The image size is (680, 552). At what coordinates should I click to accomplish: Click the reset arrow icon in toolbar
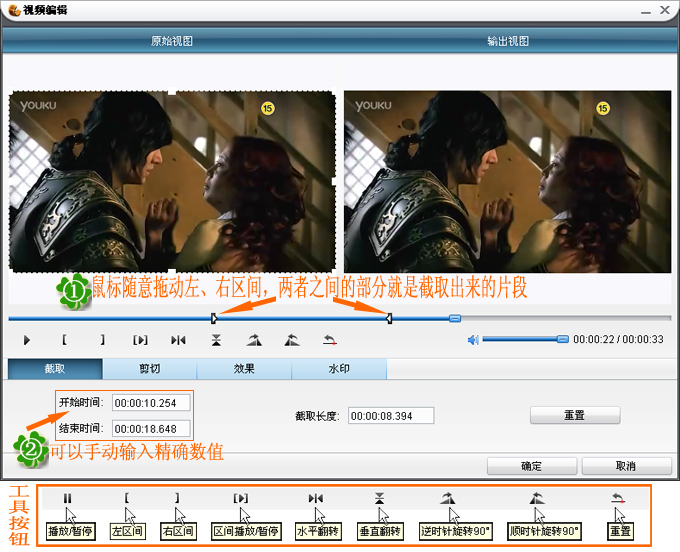pos(330,340)
